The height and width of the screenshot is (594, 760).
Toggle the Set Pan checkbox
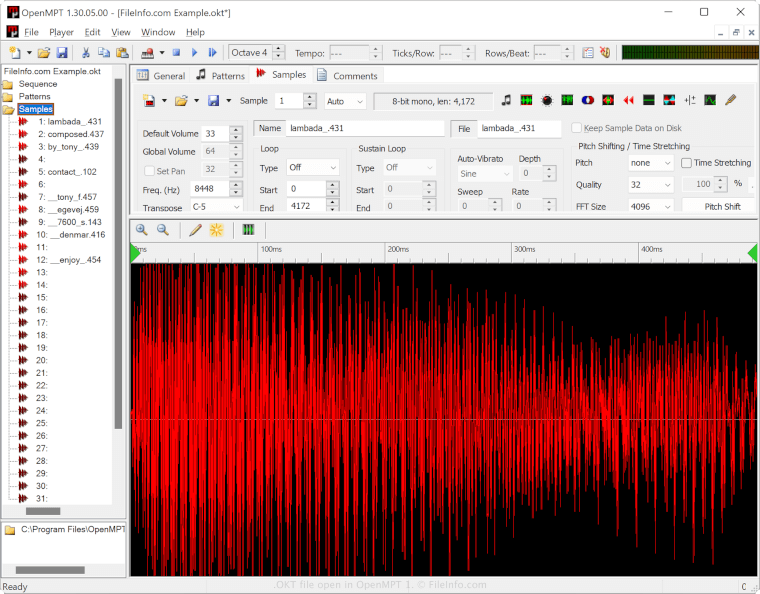pyautogui.click(x=150, y=171)
